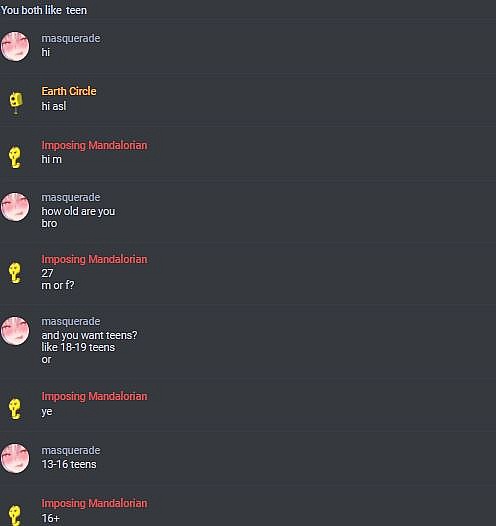The height and width of the screenshot is (526, 496).
Task: Click the Imposing Mandalorian username above "ye"
Action: [x=94, y=397]
